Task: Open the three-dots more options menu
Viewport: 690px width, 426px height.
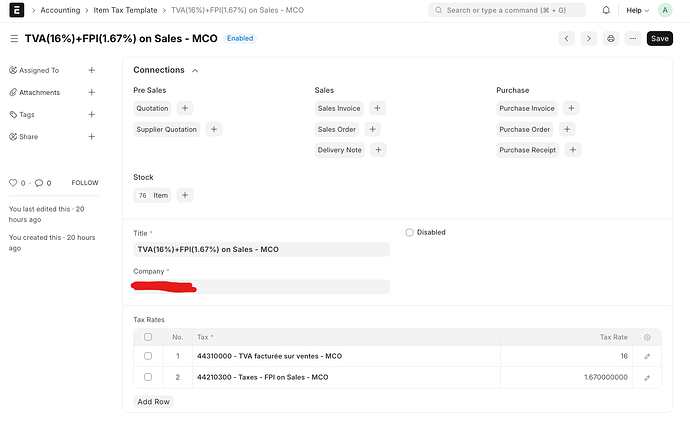Action: [x=633, y=39]
